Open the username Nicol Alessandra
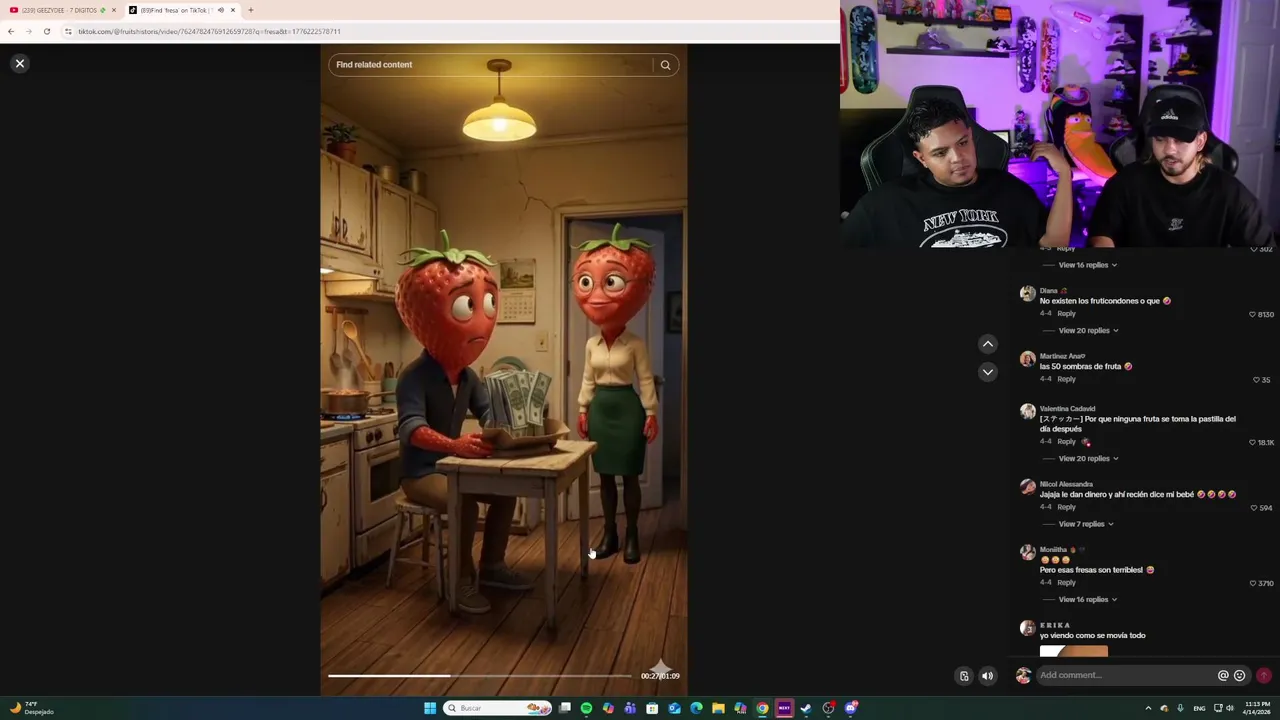Viewport: 1280px width, 720px height. (1066, 484)
